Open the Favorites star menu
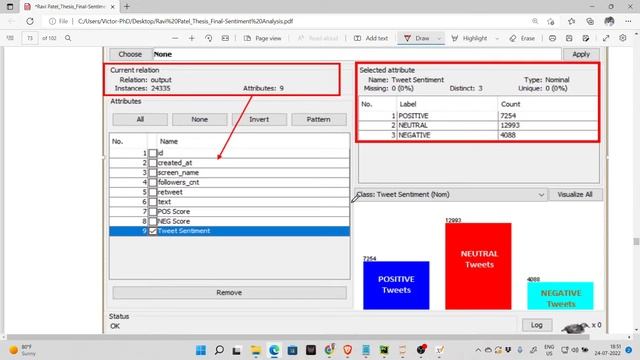Image resolution: width=640 pixels, height=360 pixels. click(x=571, y=21)
